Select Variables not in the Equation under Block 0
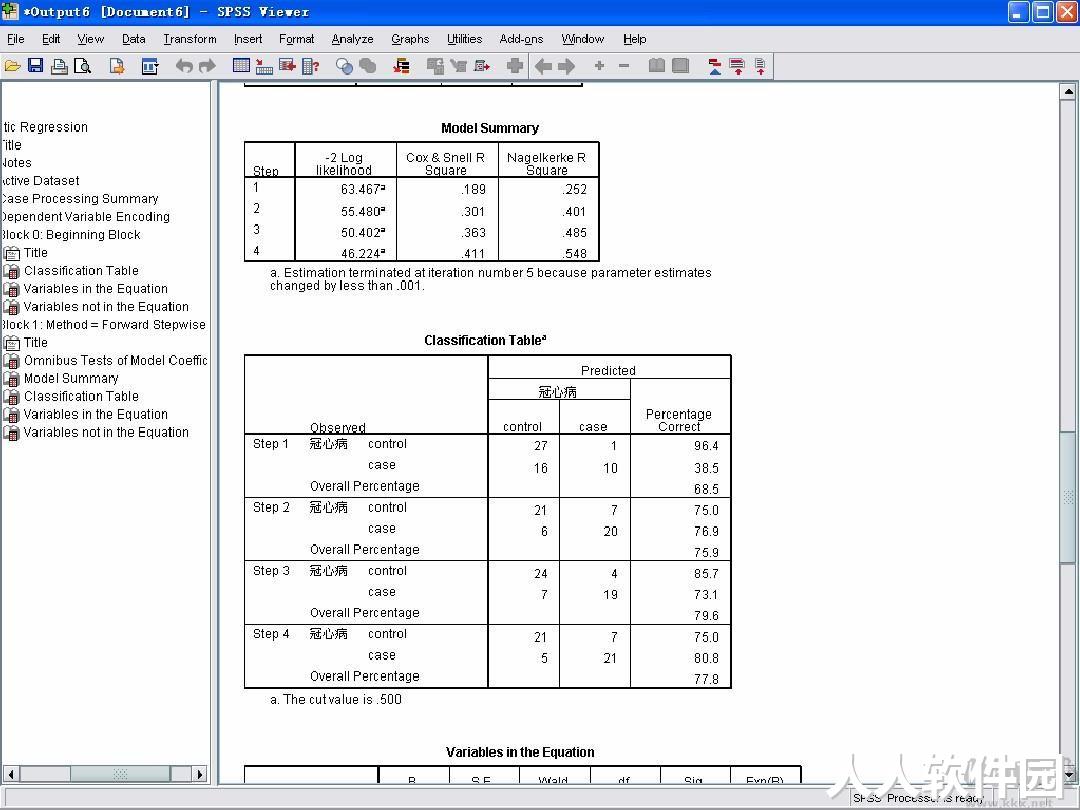Viewport: 1080px width, 810px height. click(x=106, y=307)
